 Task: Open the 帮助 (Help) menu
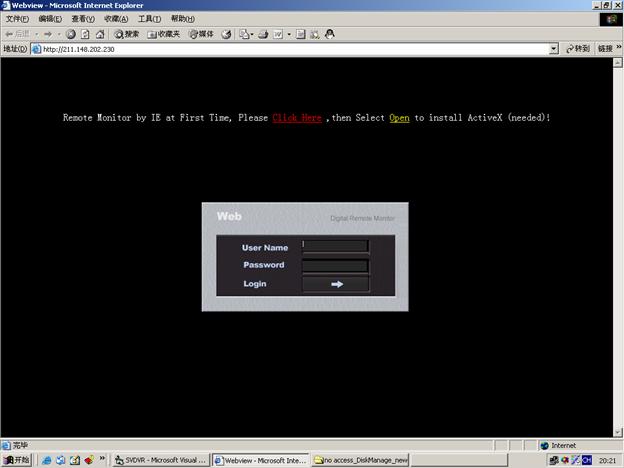[182, 19]
